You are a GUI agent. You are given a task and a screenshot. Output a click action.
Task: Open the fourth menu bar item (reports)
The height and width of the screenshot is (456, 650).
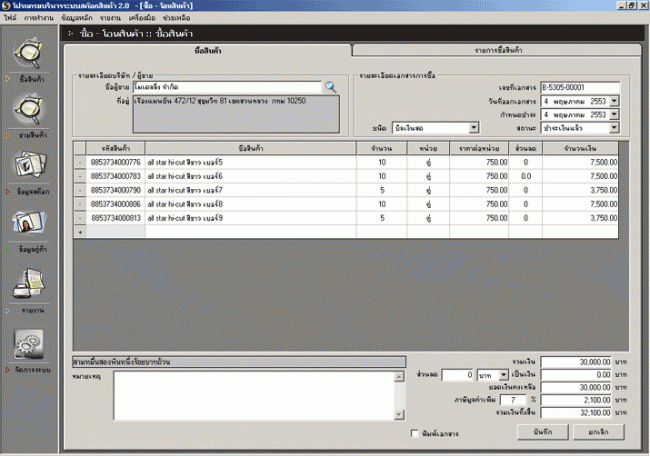click(110, 18)
